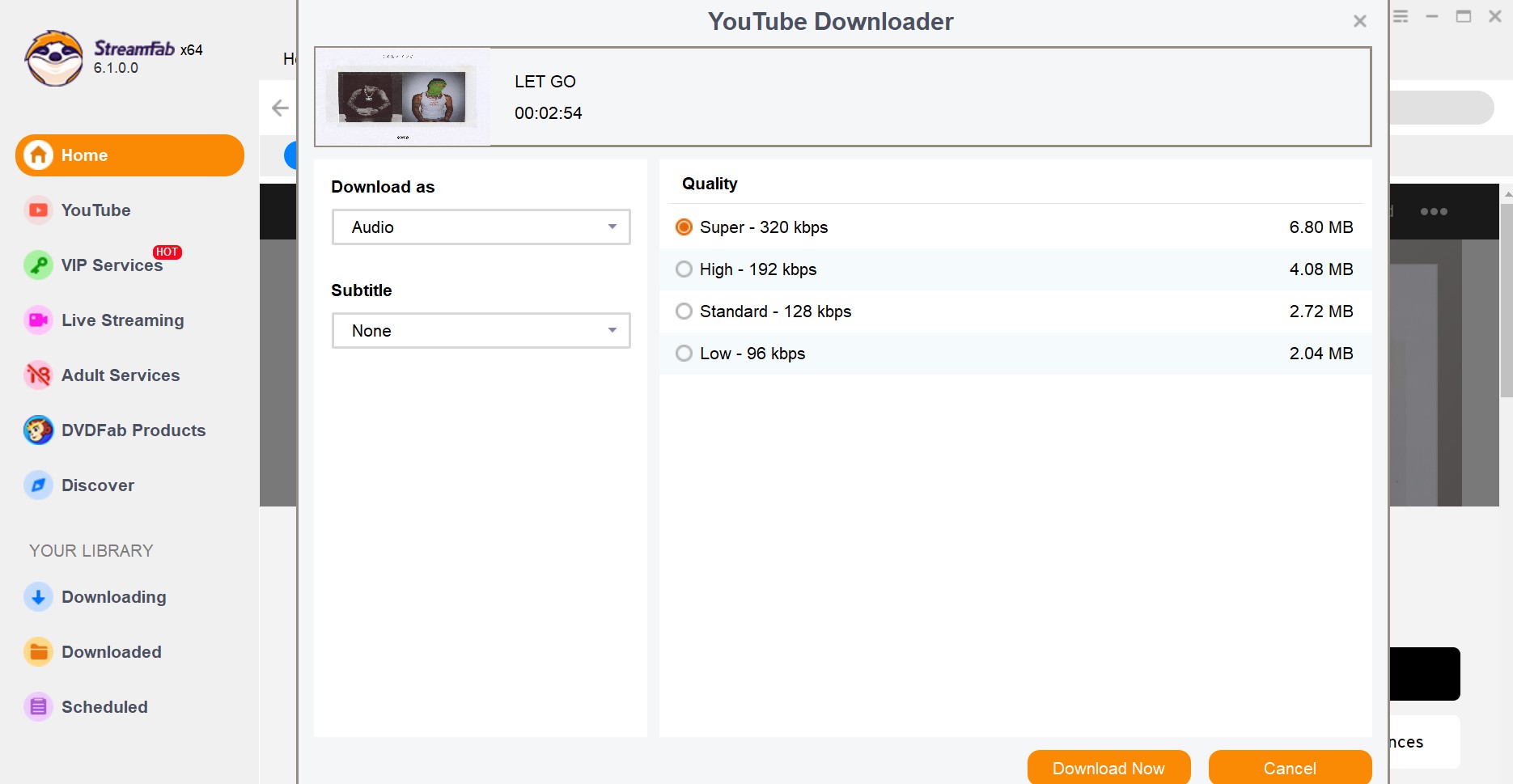The height and width of the screenshot is (784, 1513).
Task: Click the Scheduled list icon
Action: pyautogui.click(x=38, y=707)
